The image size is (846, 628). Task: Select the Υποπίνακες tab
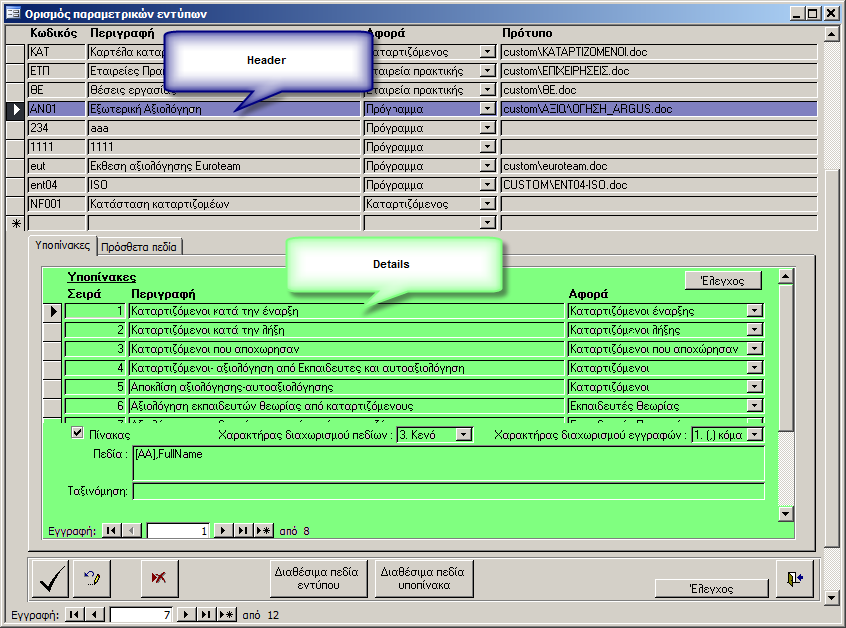pos(62,245)
